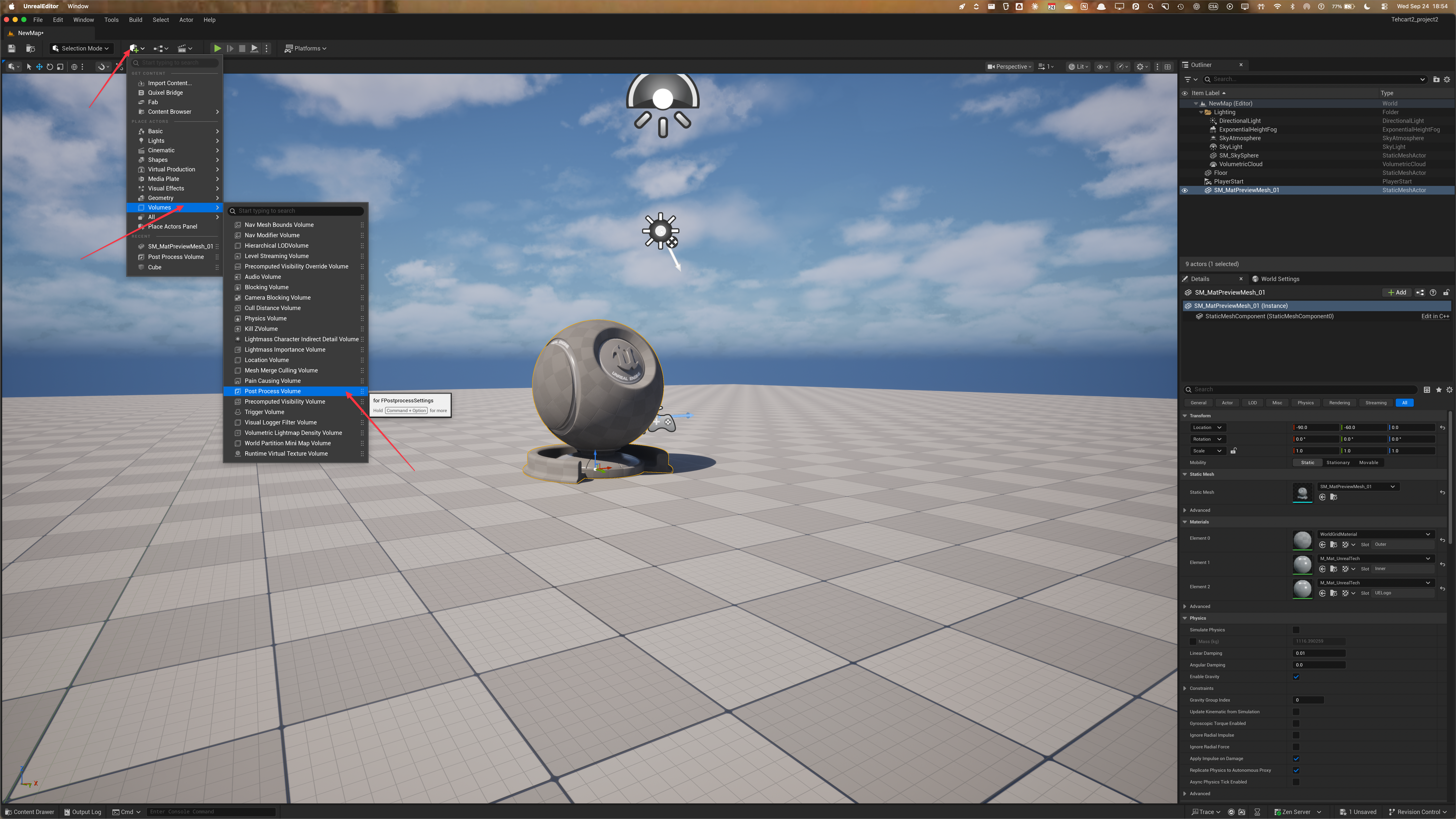Image resolution: width=1456 pixels, height=819 pixels.
Task: Open the Outliner settings gear
Action: click(x=1447, y=80)
